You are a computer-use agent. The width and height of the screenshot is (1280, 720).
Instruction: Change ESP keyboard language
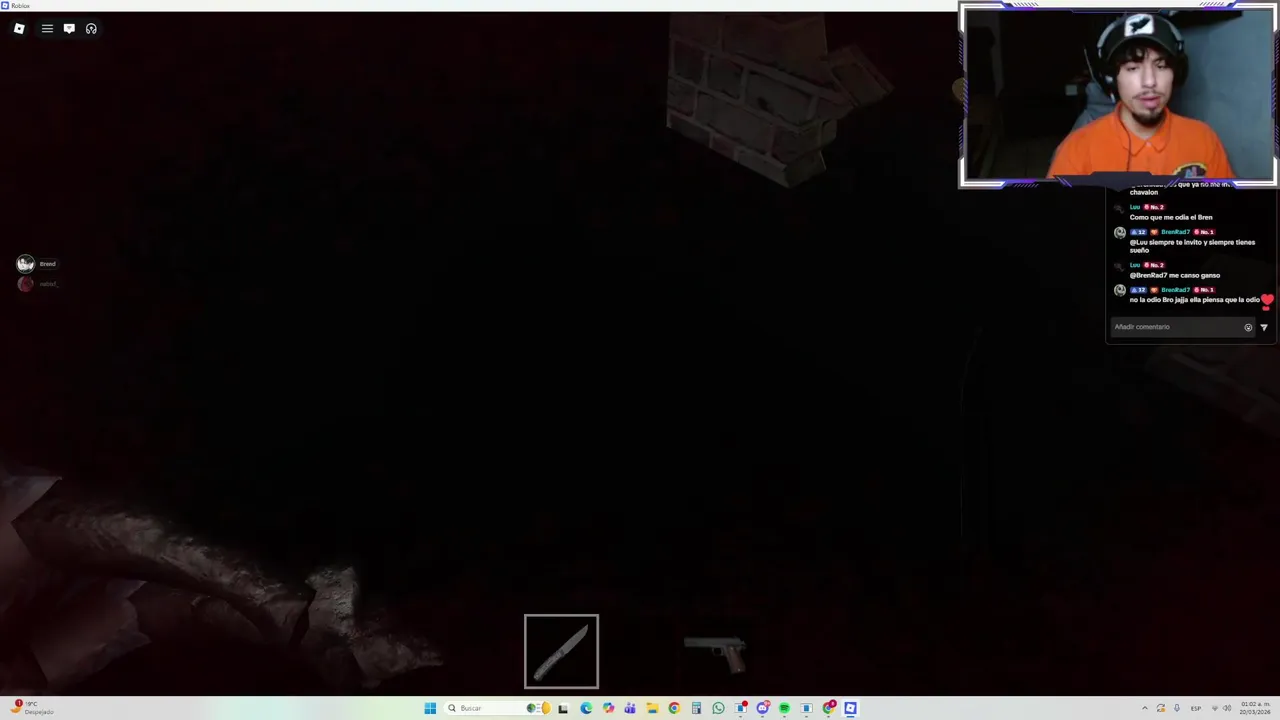coord(1196,708)
